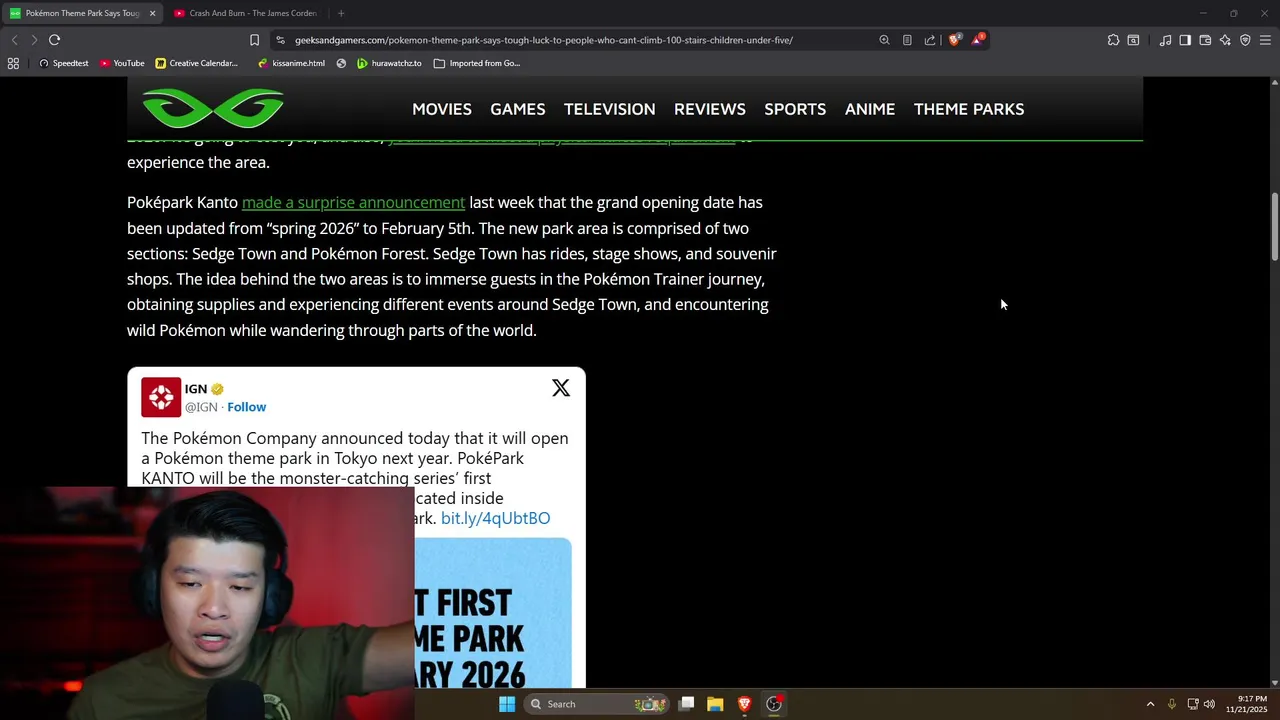Open OBS Studio from the taskbar

coord(774,704)
